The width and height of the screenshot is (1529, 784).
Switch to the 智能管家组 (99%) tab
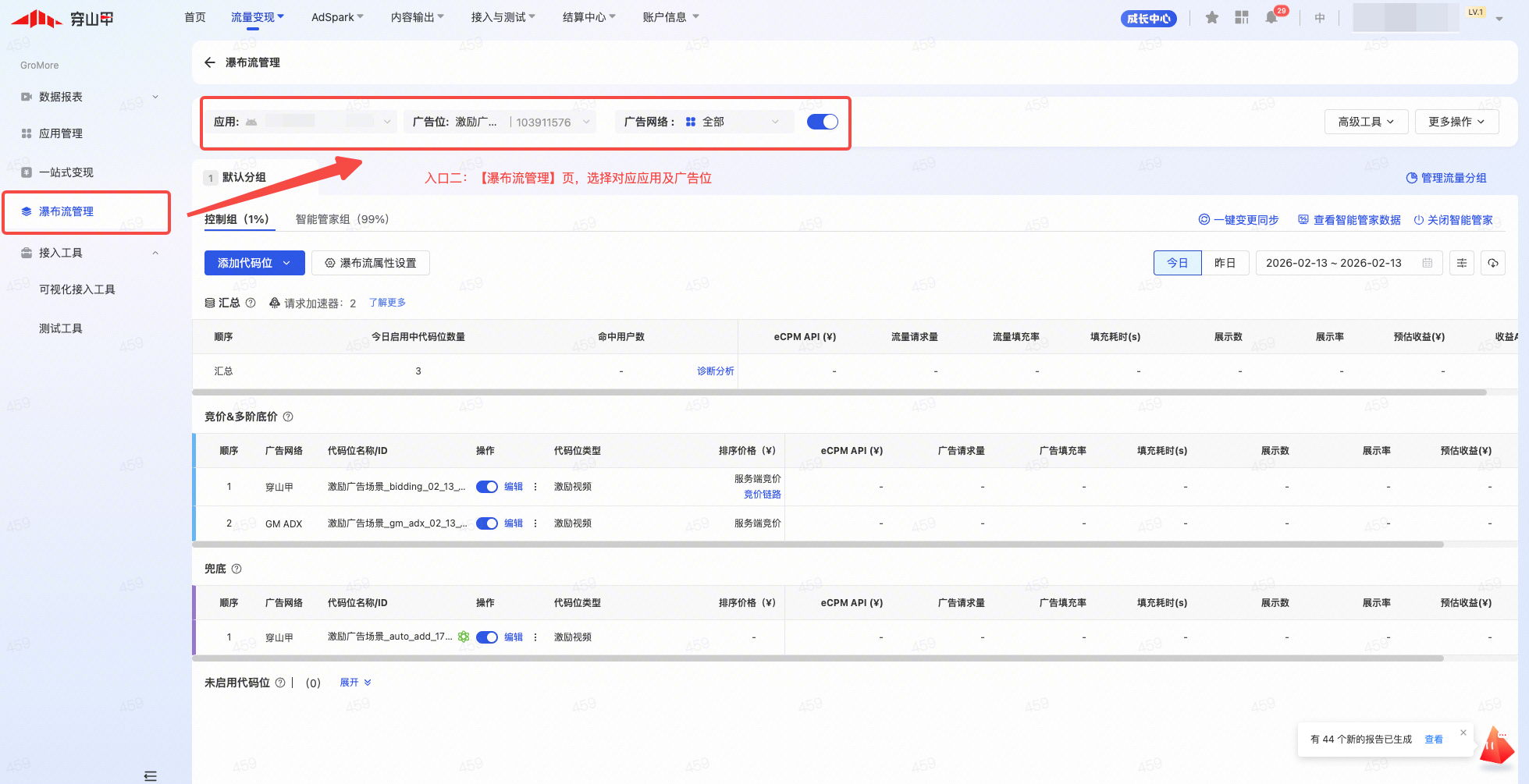[x=342, y=219]
